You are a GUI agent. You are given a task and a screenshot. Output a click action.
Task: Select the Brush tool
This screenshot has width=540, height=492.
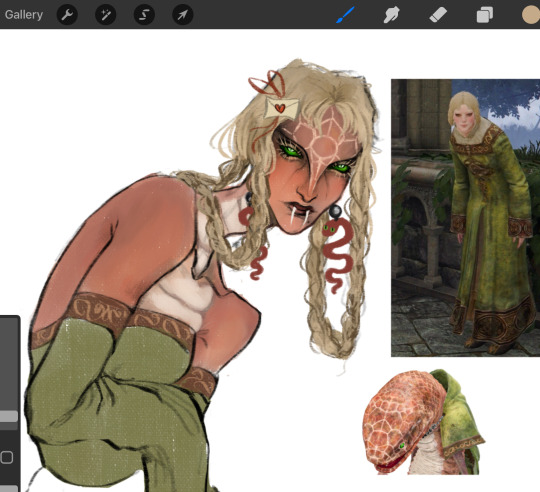[345, 15]
